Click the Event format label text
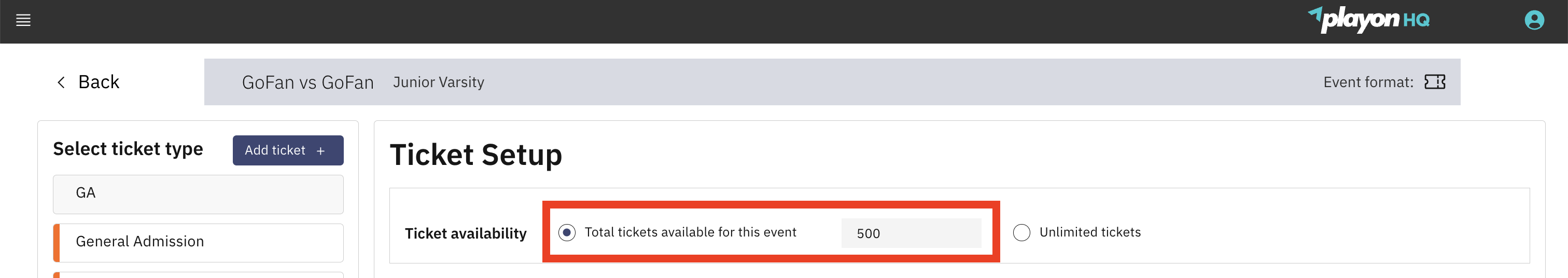 pyautogui.click(x=1368, y=82)
